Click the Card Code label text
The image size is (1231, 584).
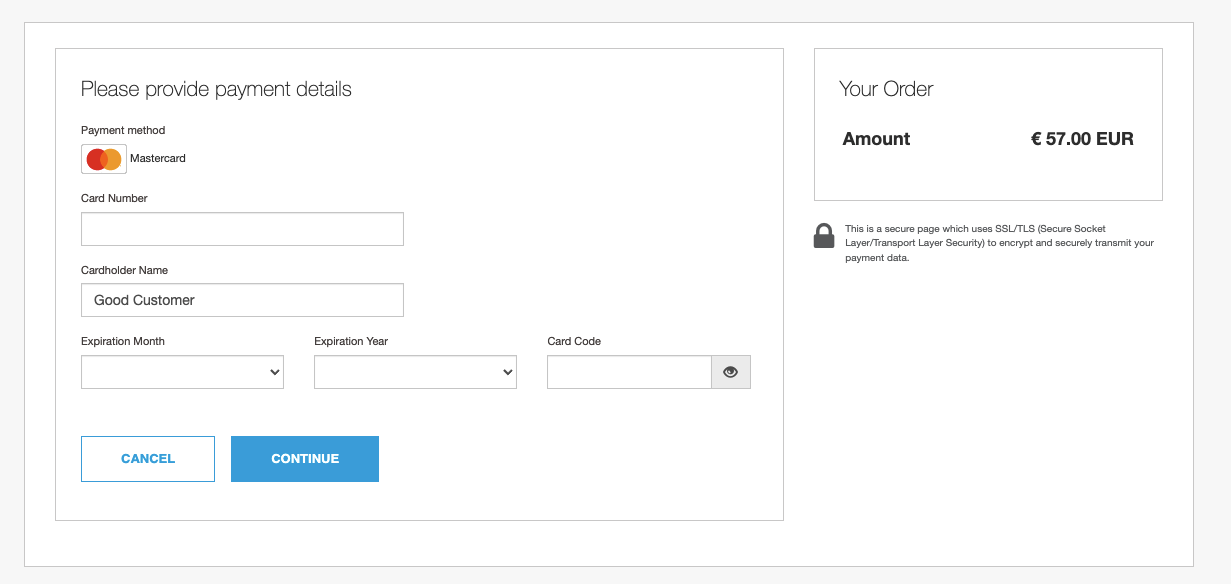(574, 341)
